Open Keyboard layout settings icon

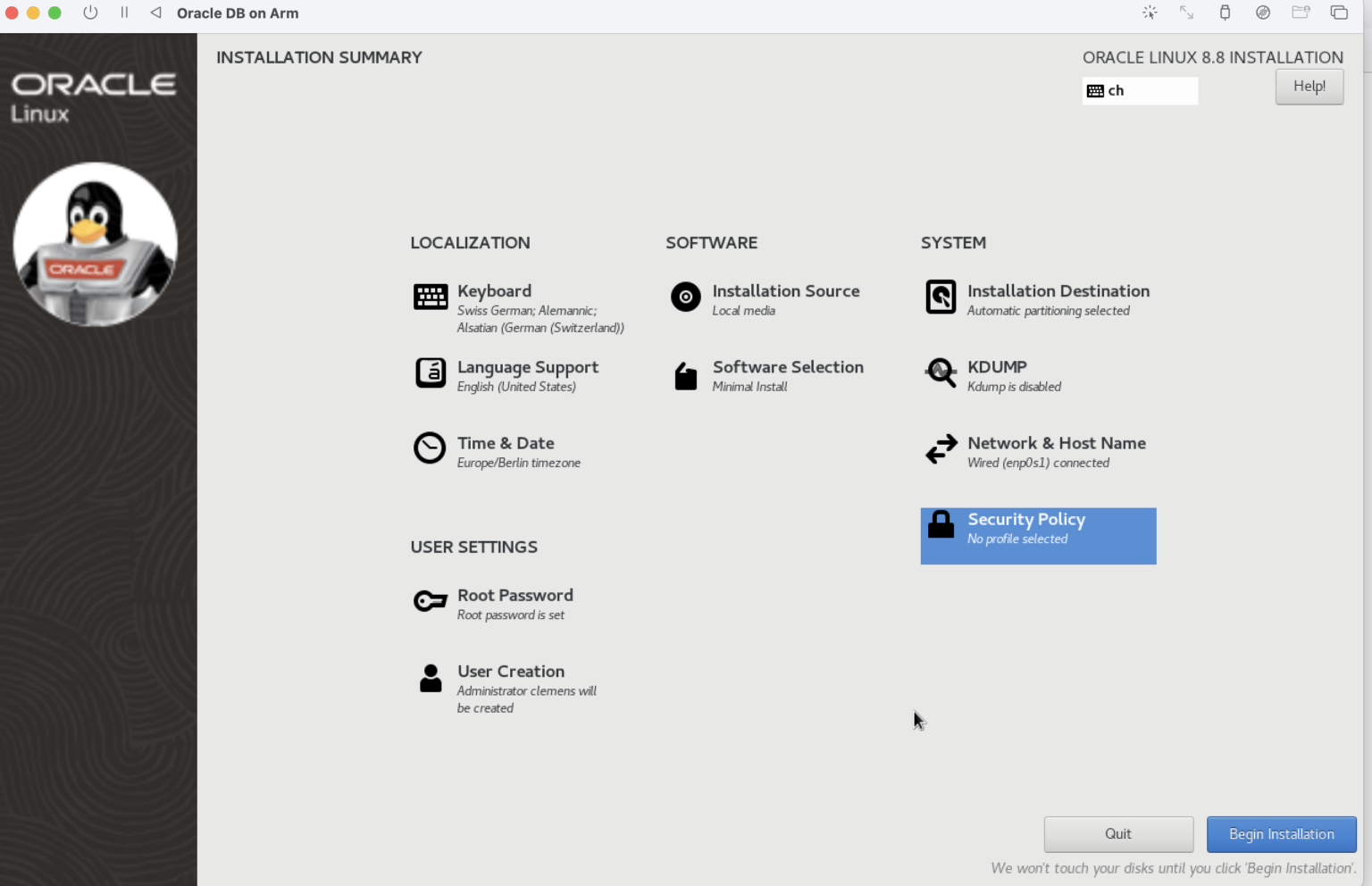point(431,297)
